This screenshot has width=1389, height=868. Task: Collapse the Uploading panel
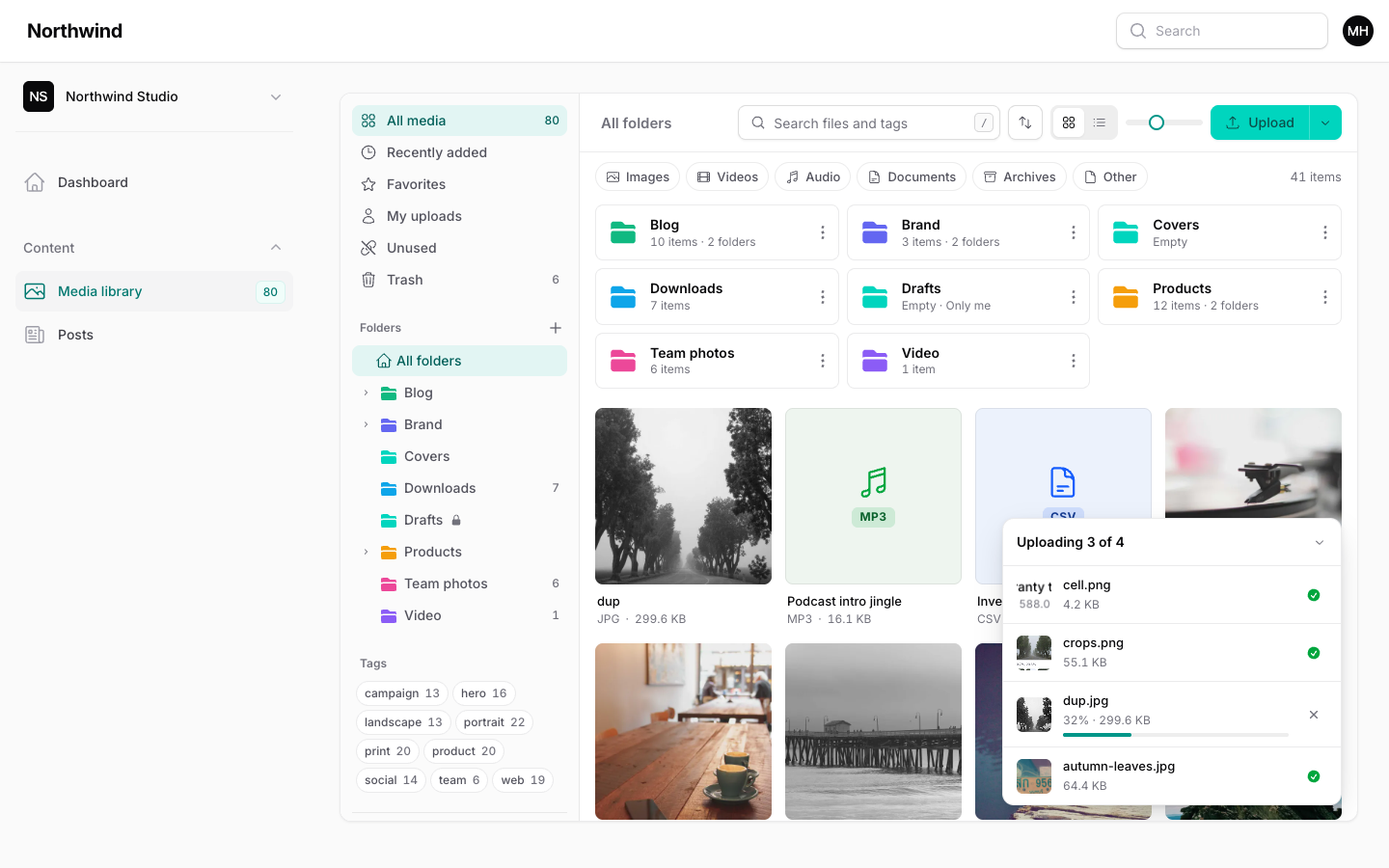1320,542
